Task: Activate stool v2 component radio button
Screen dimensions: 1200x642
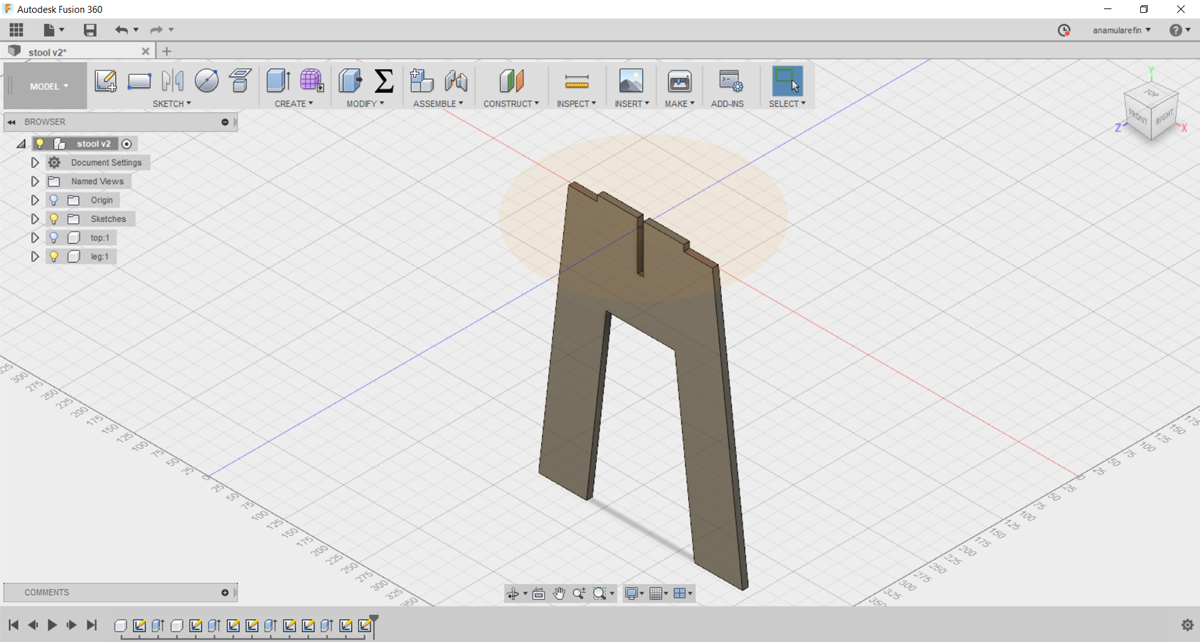Action: [x=127, y=144]
